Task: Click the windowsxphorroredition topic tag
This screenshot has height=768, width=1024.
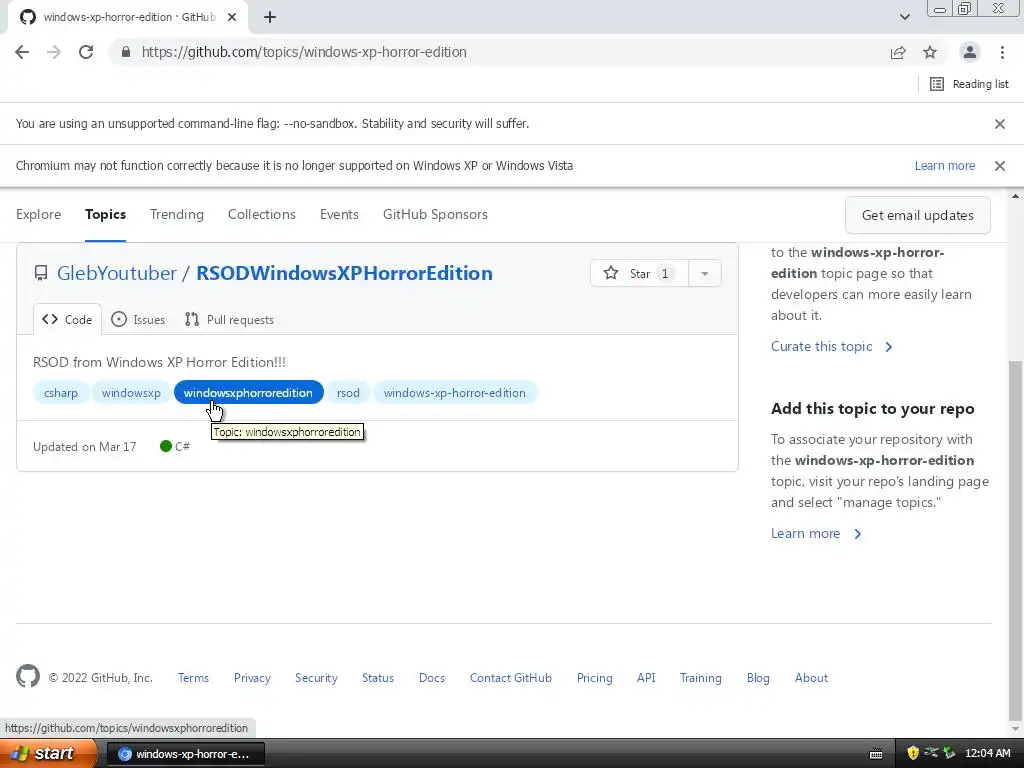Action: click(248, 392)
